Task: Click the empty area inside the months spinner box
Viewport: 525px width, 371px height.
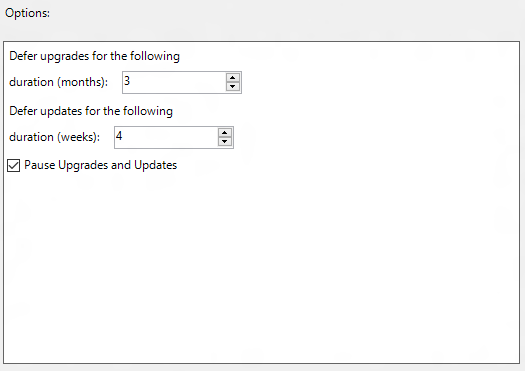Action: tap(177, 82)
